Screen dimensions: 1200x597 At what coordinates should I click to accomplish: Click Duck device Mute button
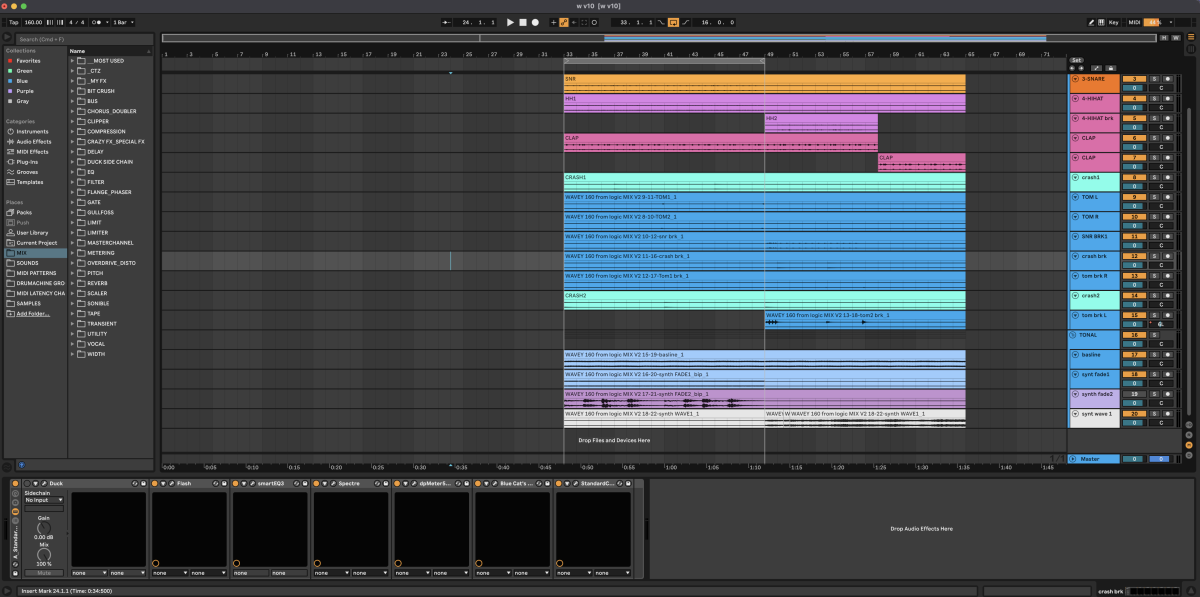(43, 573)
